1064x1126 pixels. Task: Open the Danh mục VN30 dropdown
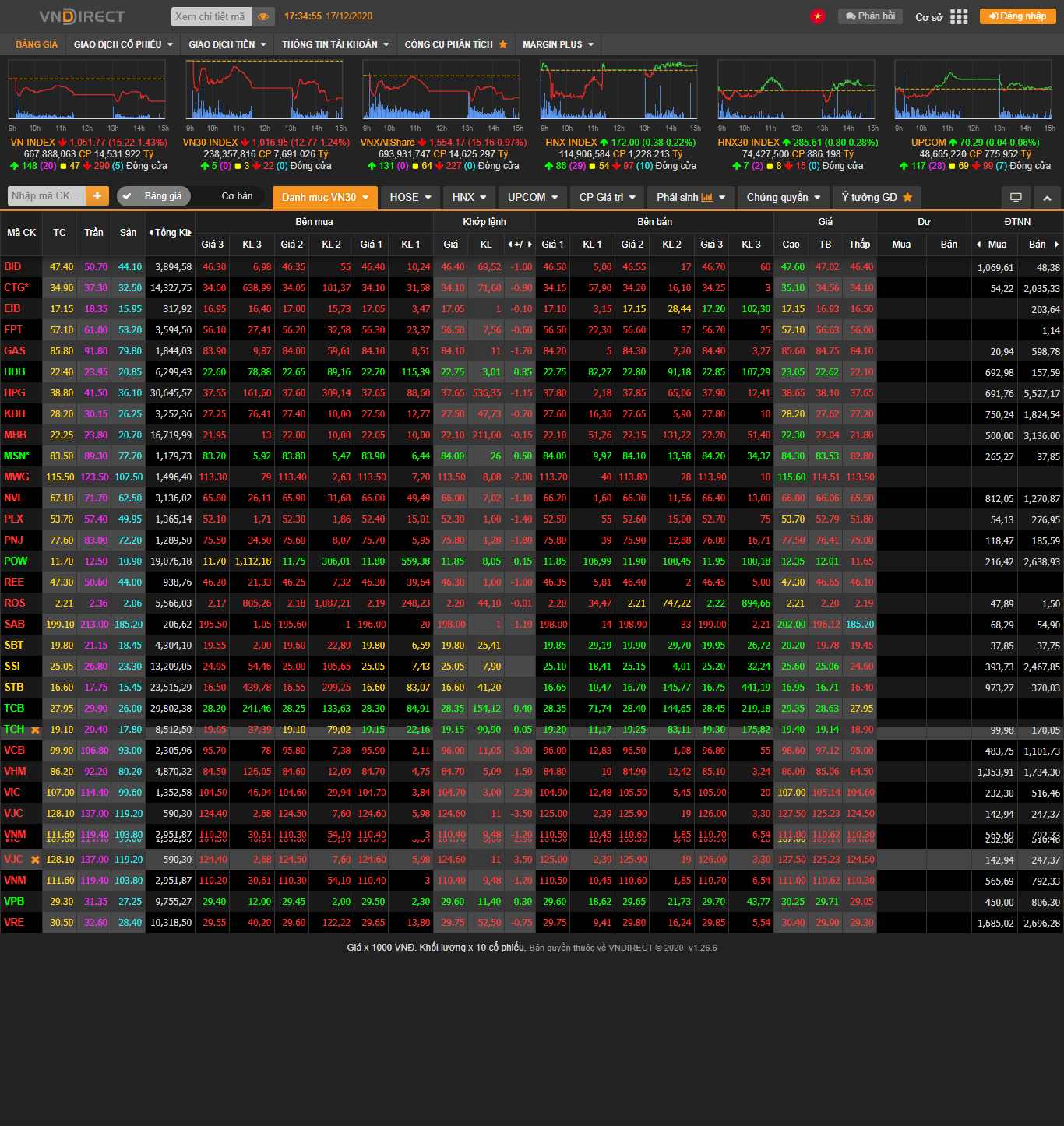click(x=324, y=198)
